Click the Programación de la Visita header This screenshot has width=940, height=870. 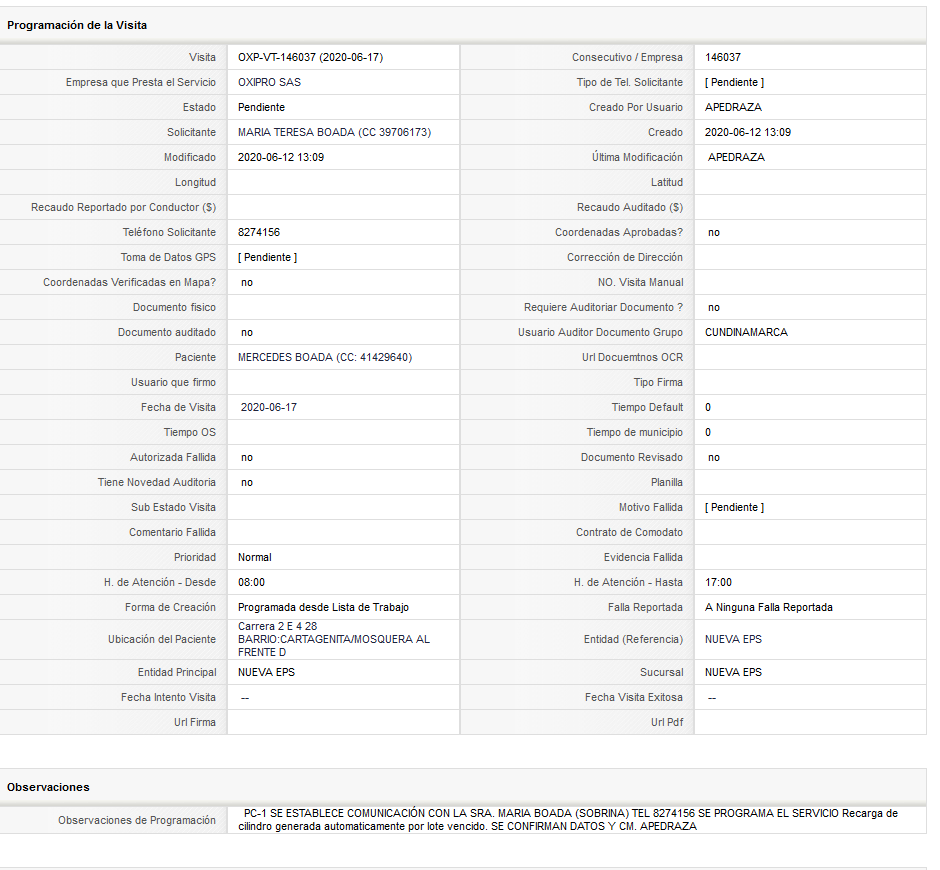pos(77,25)
